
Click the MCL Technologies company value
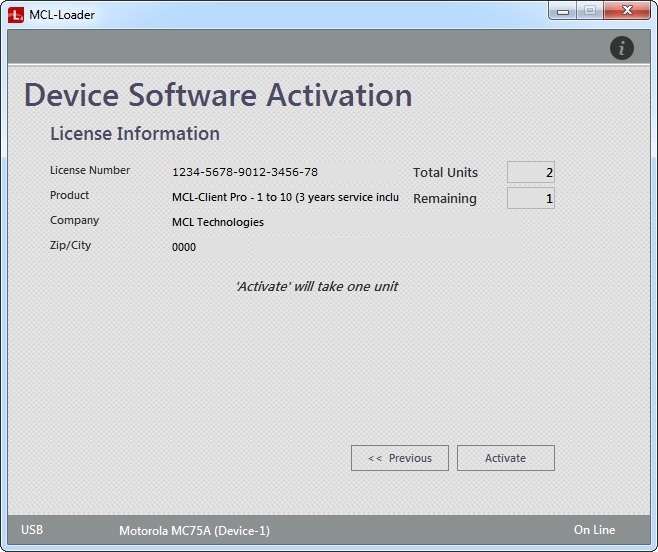(218, 222)
